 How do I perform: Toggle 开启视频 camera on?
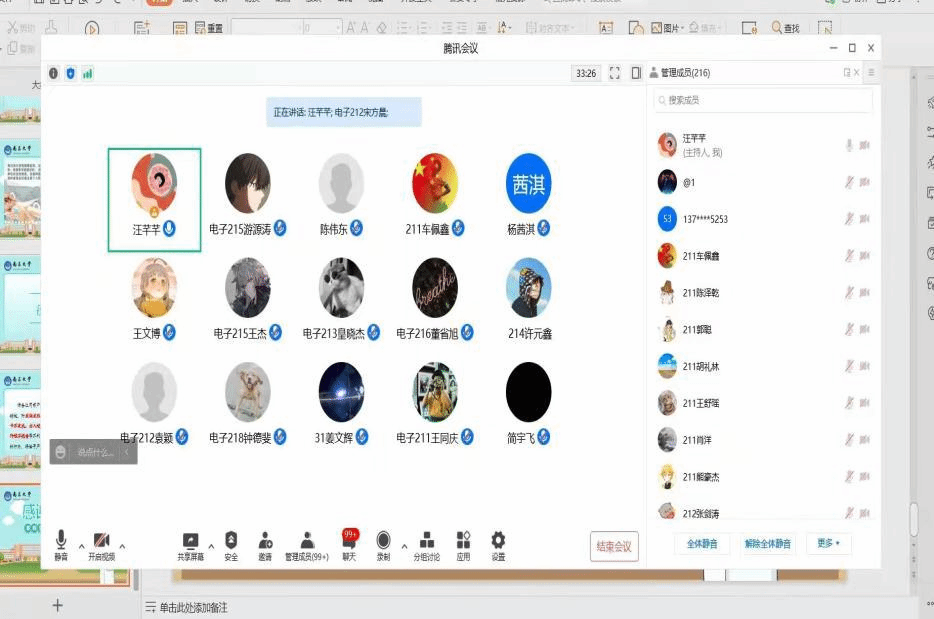click(x=101, y=541)
